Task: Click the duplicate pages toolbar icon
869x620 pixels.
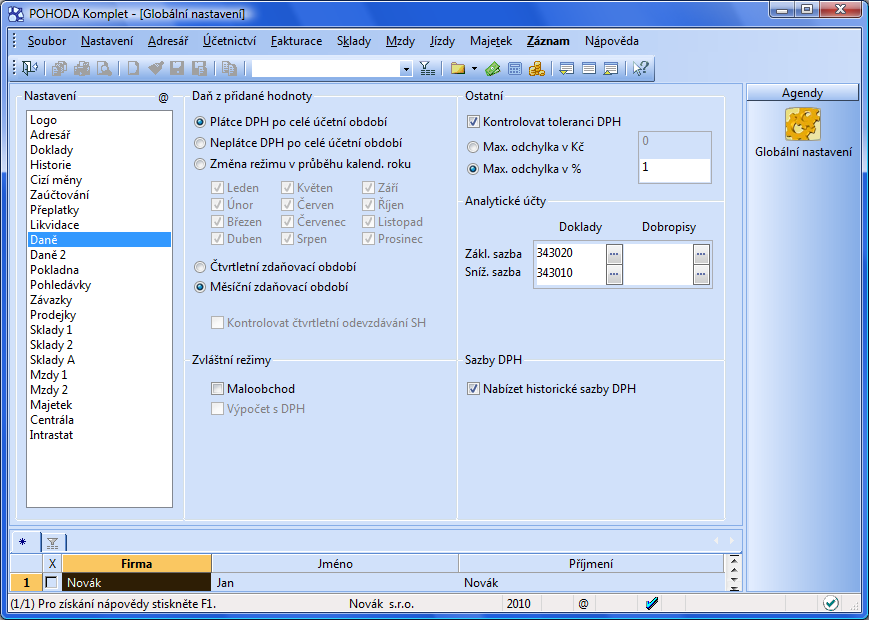Action: [229, 68]
